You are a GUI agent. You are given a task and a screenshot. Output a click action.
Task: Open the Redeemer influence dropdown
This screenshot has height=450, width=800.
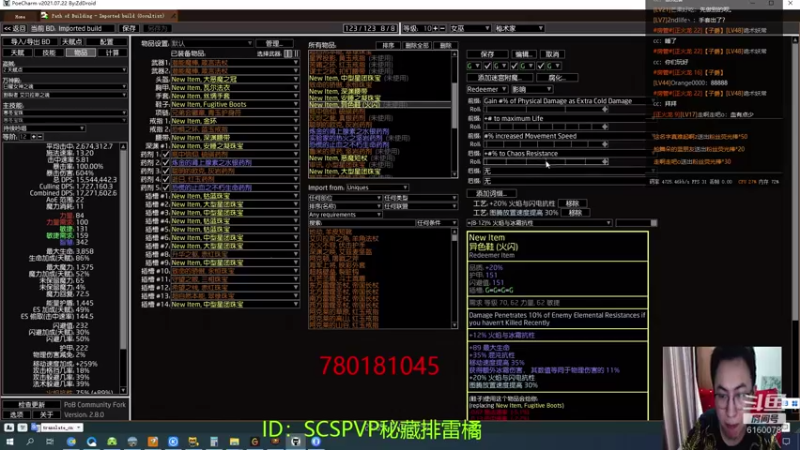click(x=486, y=89)
